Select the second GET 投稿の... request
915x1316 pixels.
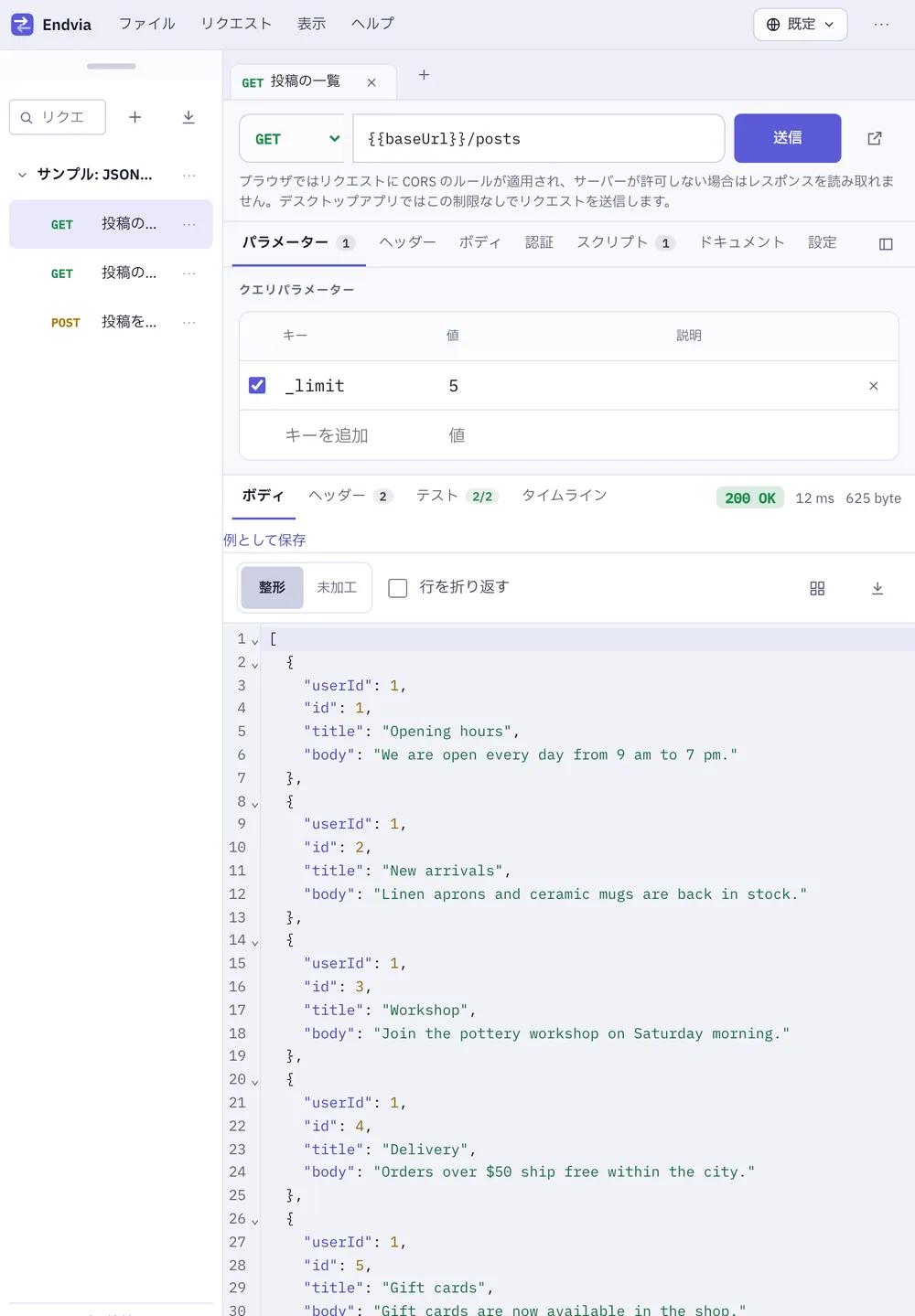[x=111, y=273]
